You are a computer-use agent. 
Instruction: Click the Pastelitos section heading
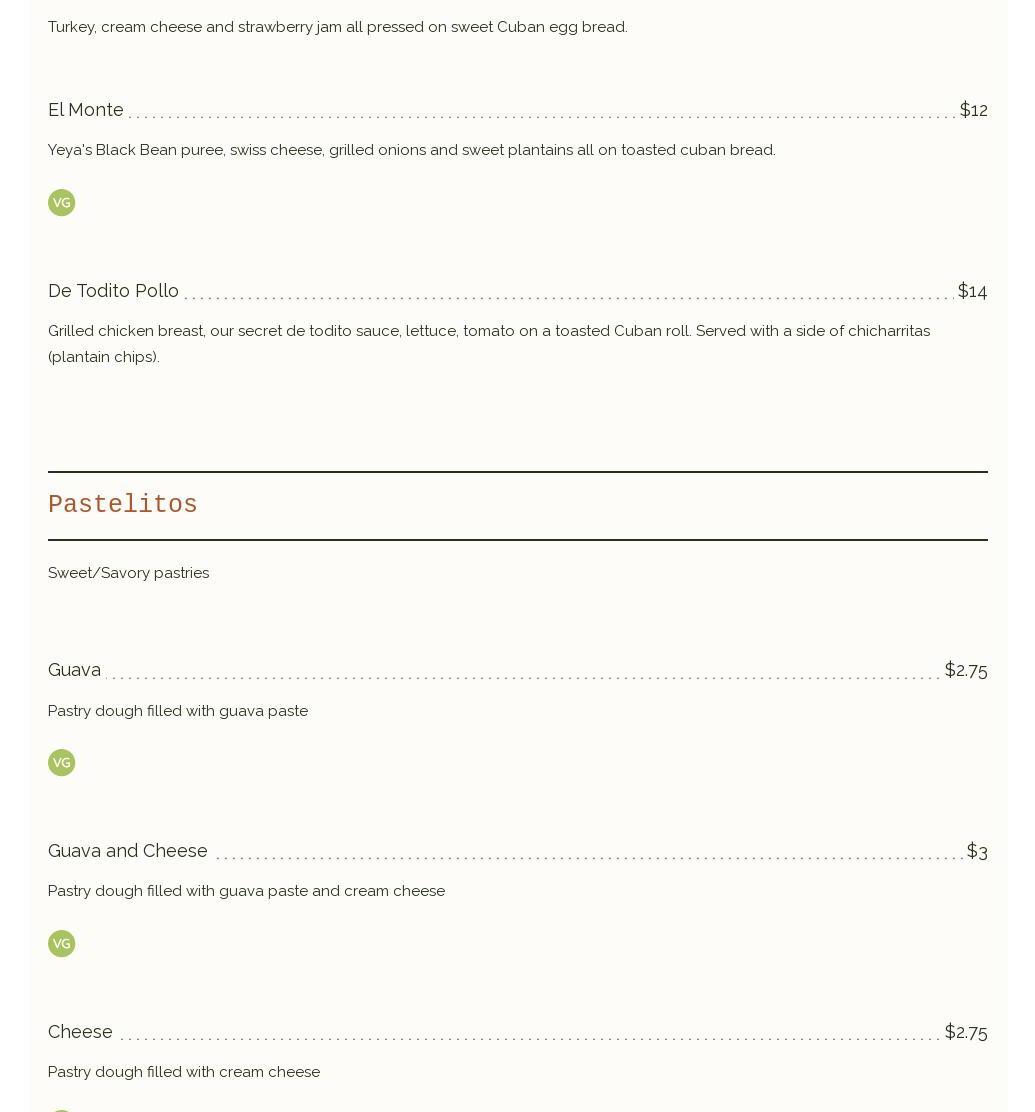(123, 505)
